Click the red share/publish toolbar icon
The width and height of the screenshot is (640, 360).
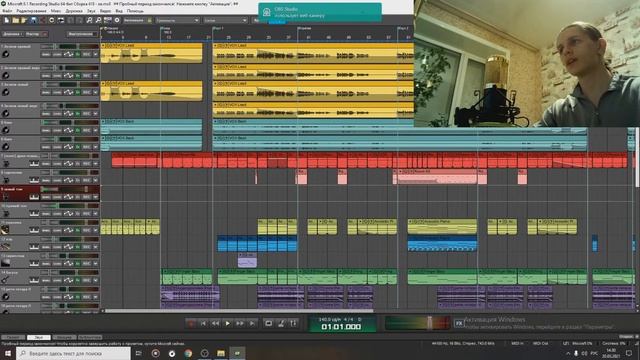(42, 20)
